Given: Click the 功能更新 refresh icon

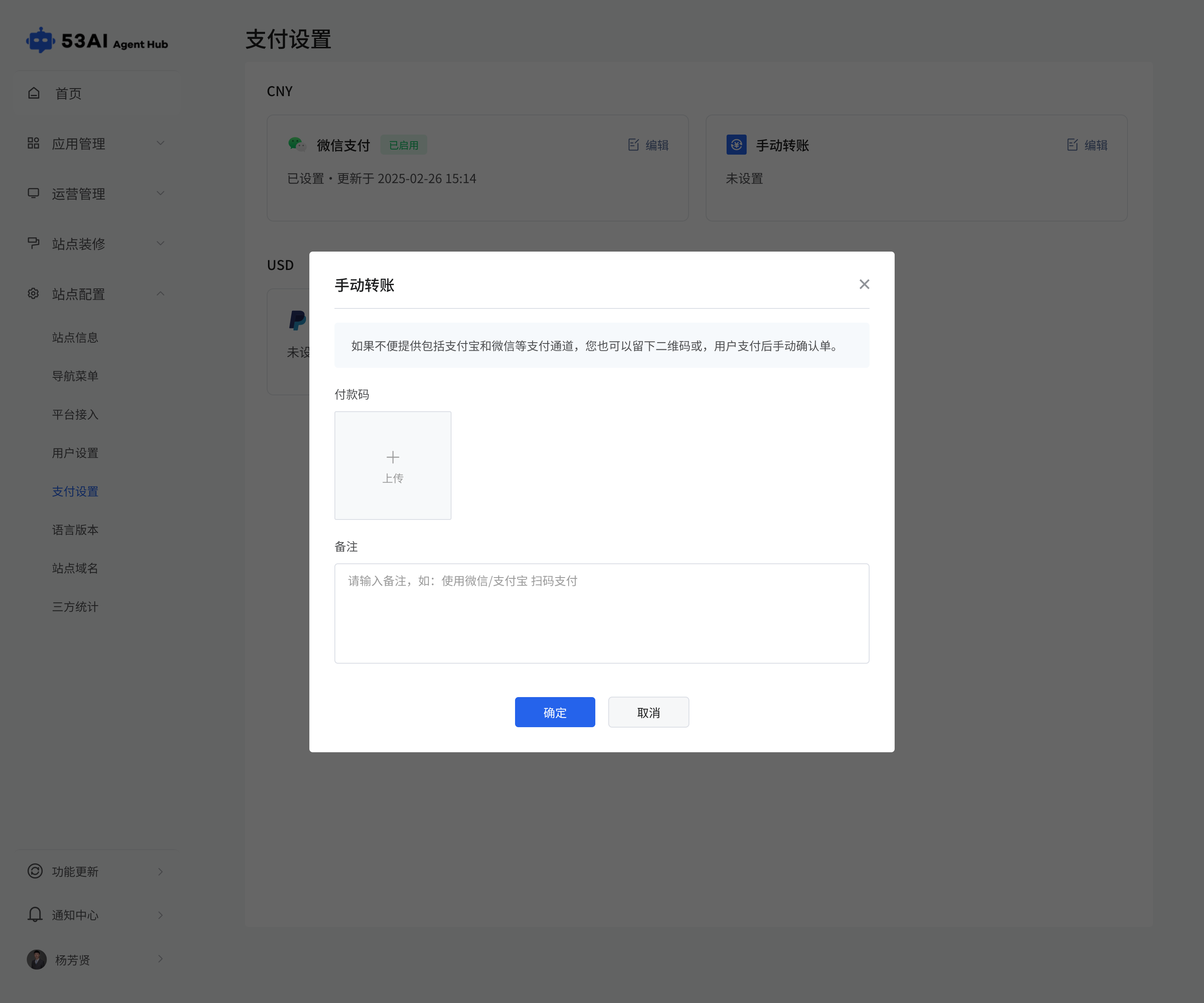Looking at the screenshot, I should pos(35,871).
